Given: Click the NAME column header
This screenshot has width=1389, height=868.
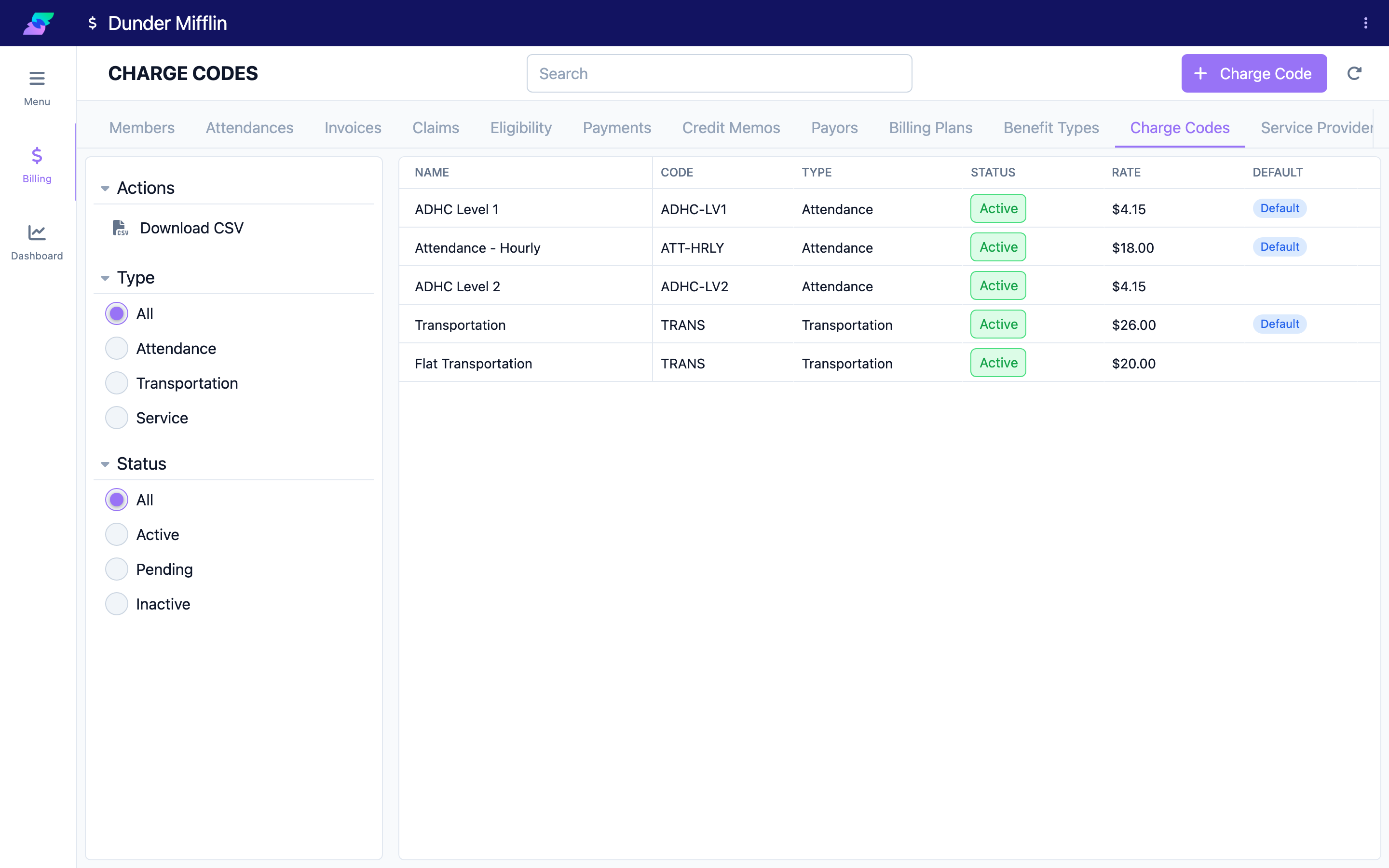Looking at the screenshot, I should pos(432,172).
